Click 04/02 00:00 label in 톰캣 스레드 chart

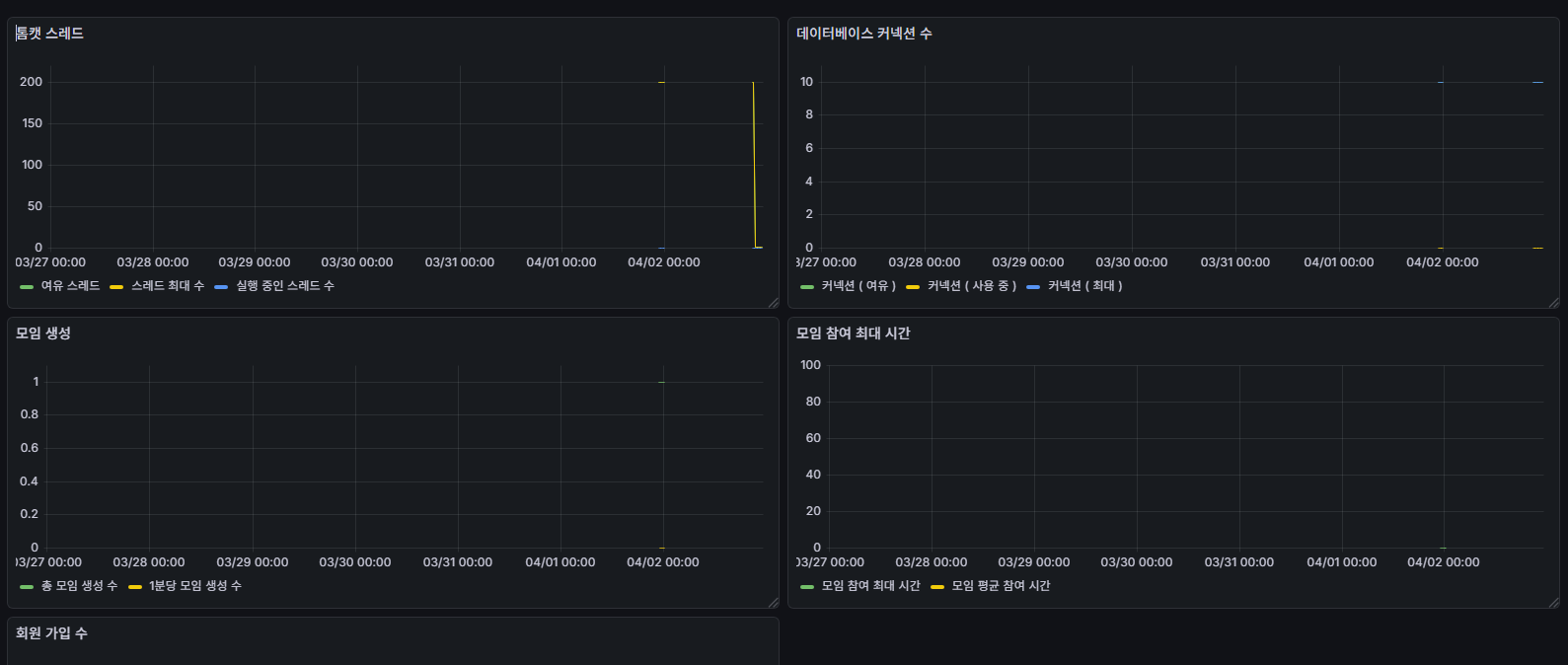pos(664,262)
